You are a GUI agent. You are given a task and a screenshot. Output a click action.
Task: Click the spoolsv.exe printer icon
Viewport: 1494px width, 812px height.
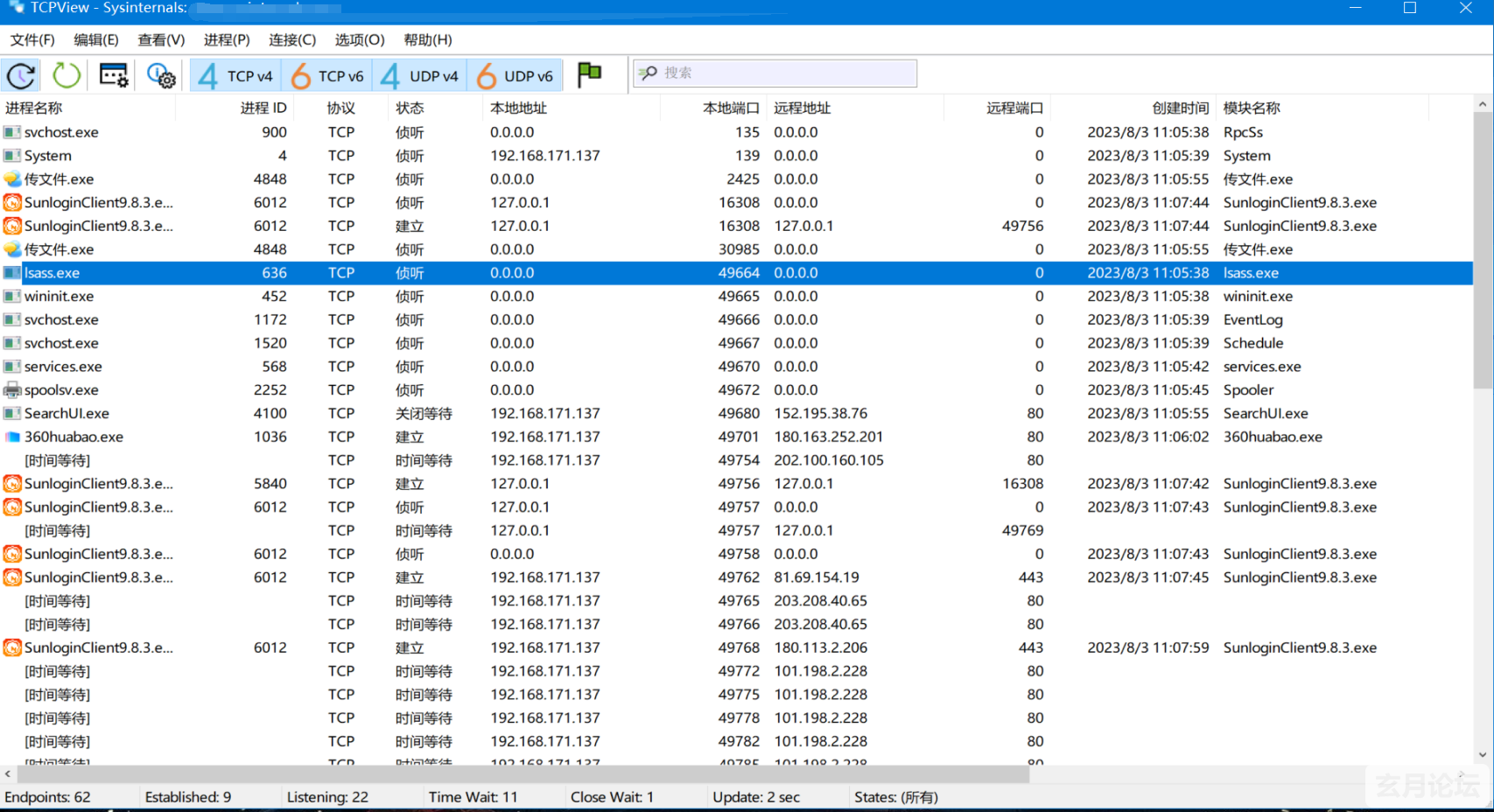[12, 390]
